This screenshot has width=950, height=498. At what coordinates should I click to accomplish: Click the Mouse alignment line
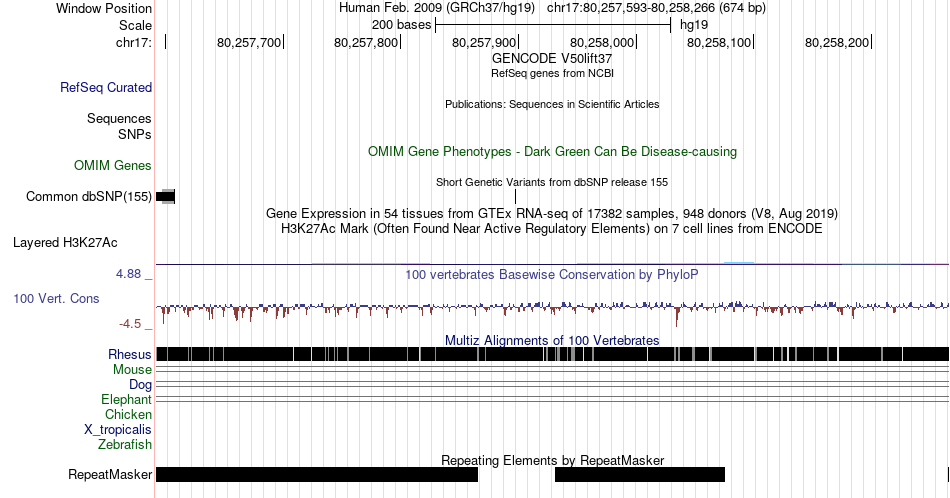click(552, 369)
